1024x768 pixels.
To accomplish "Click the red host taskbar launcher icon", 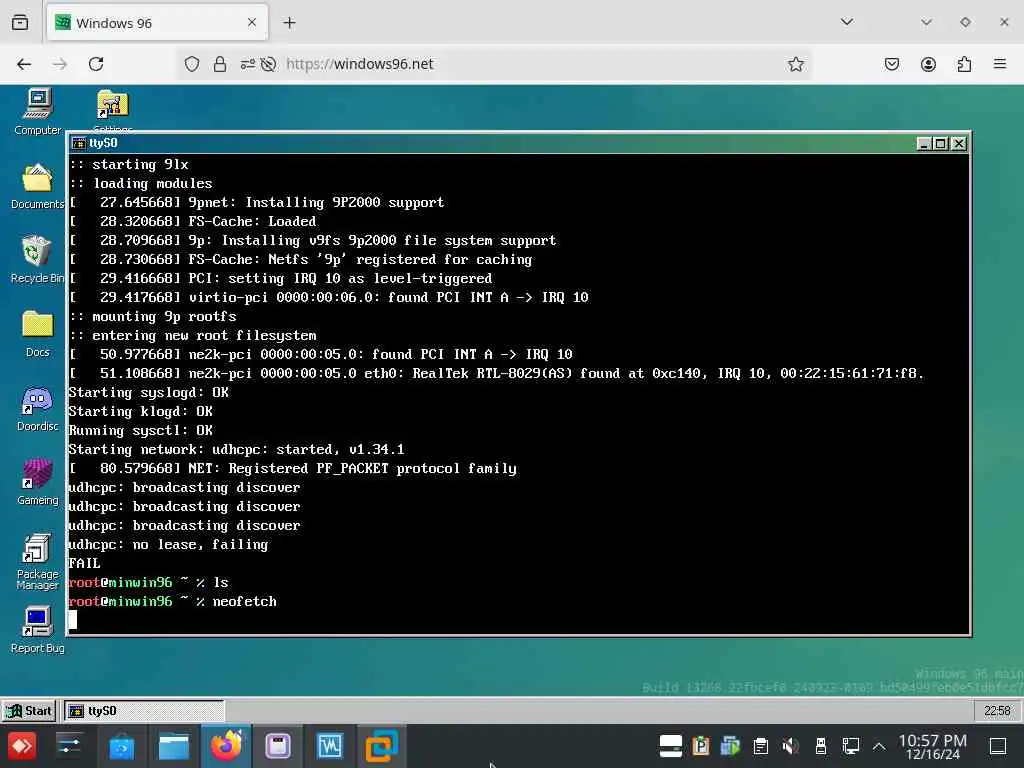I will click(22, 746).
